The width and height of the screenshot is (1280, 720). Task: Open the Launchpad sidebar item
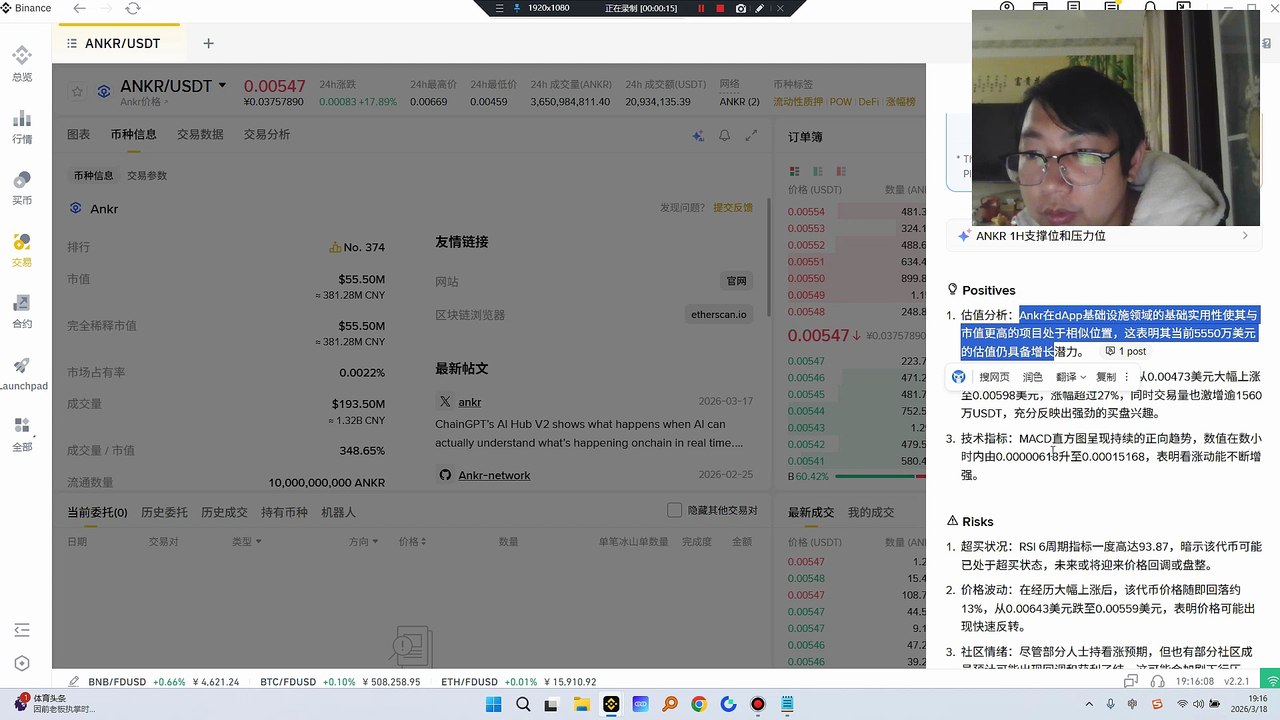click(x=22, y=373)
